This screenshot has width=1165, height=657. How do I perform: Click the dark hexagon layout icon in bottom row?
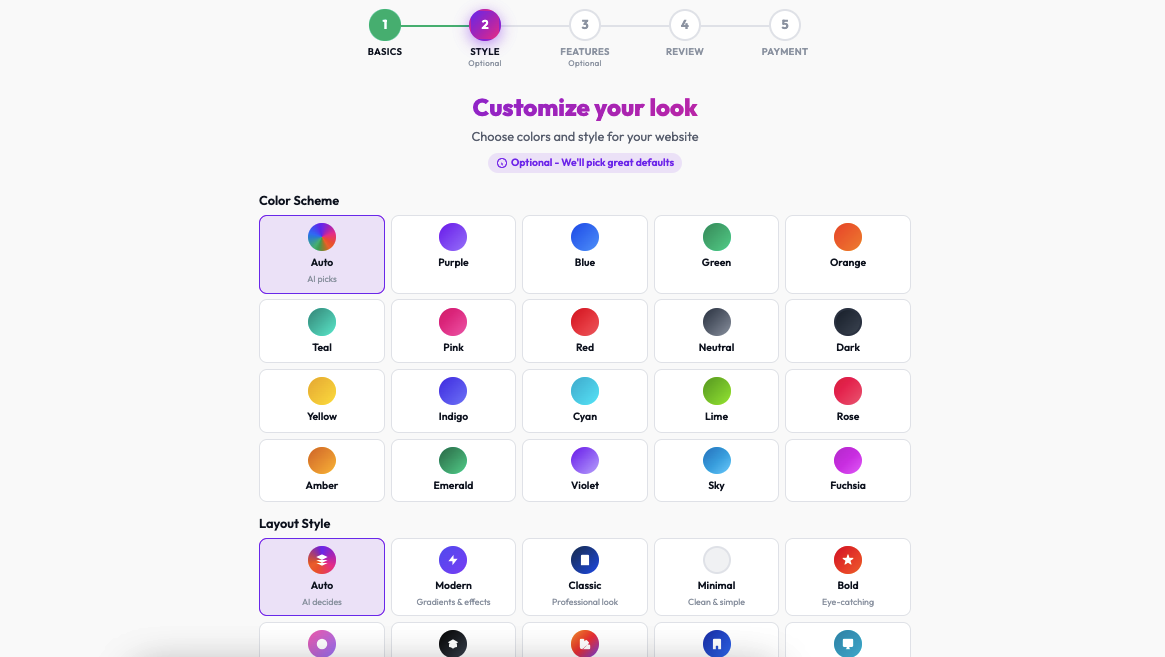(x=453, y=644)
